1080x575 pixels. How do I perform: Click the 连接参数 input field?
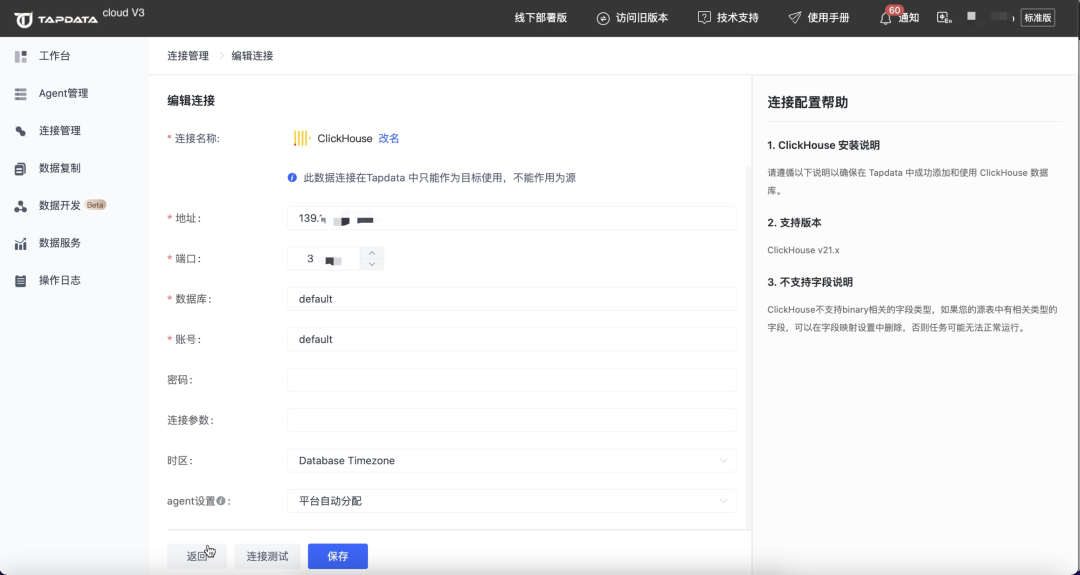[x=512, y=420]
